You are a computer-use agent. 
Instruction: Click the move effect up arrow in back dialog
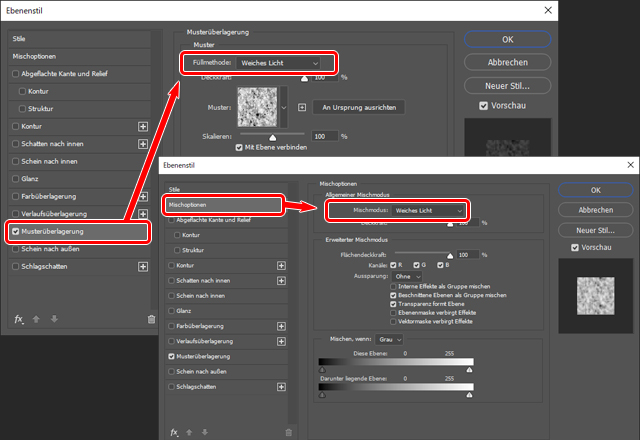click(36, 319)
